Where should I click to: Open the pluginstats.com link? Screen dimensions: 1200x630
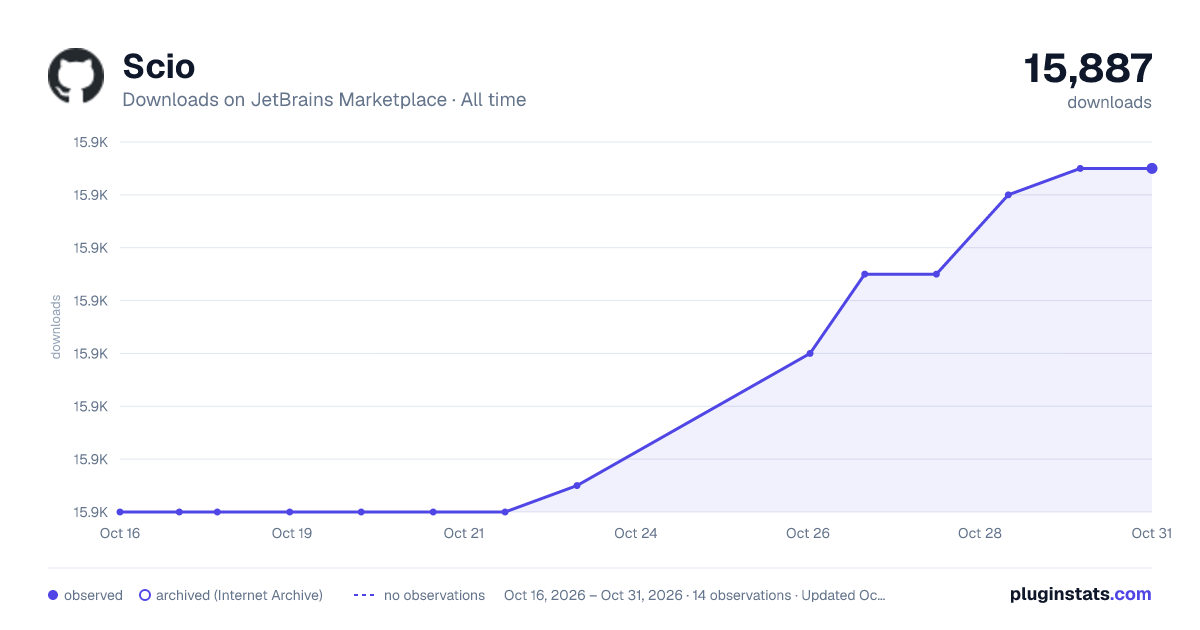click(1081, 594)
